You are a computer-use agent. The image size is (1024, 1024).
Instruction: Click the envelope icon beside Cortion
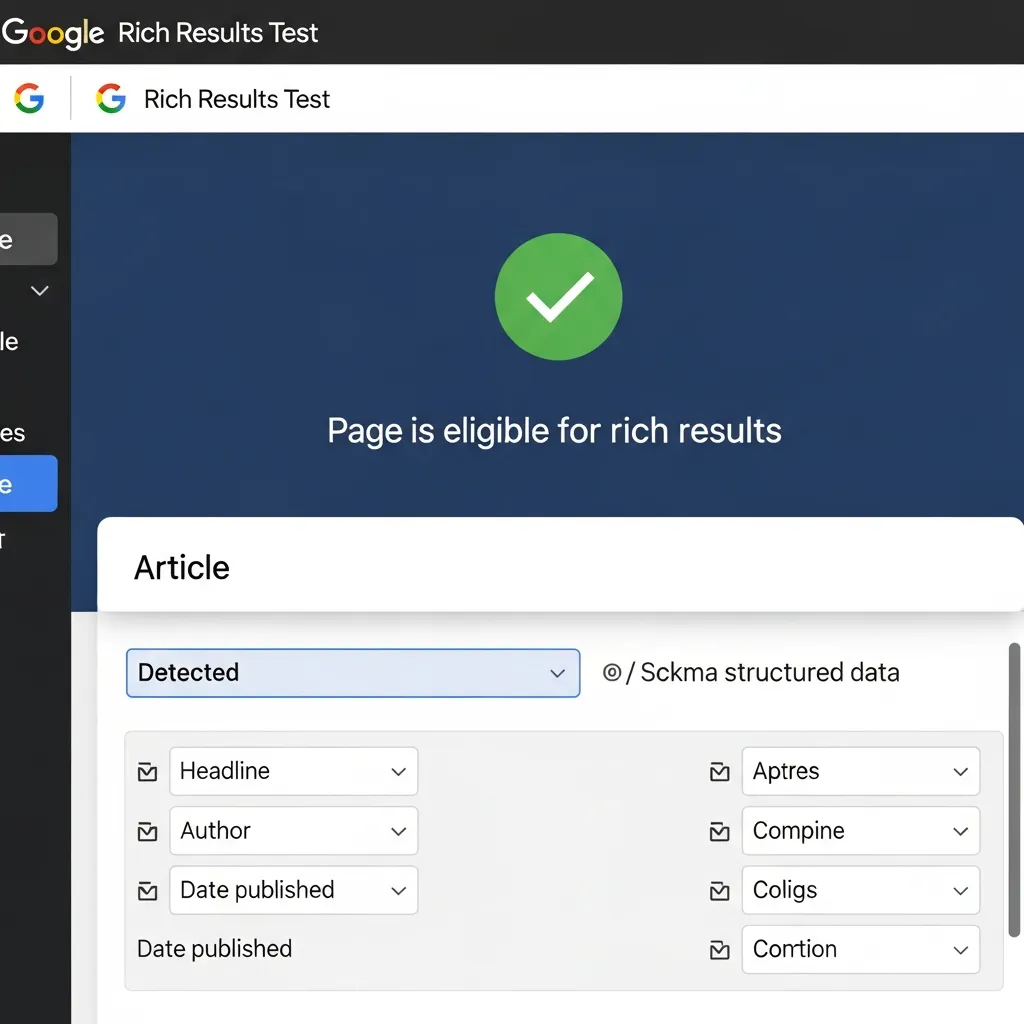click(x=718, y=950)
